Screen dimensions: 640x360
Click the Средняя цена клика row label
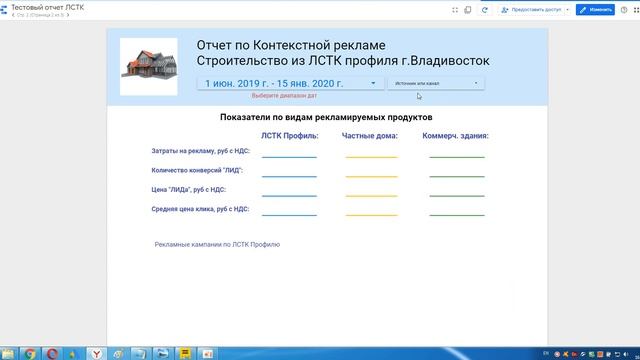point(200,209)
